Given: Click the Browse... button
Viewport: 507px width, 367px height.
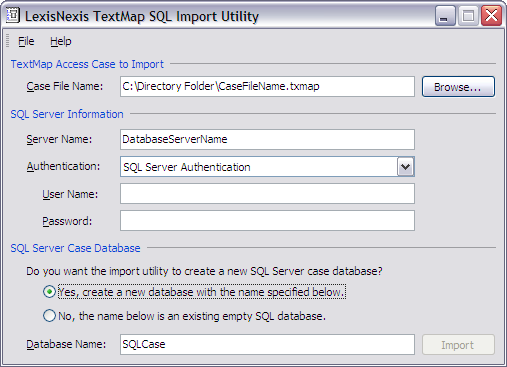Looking at the screenshot, I should pos(458,87).
